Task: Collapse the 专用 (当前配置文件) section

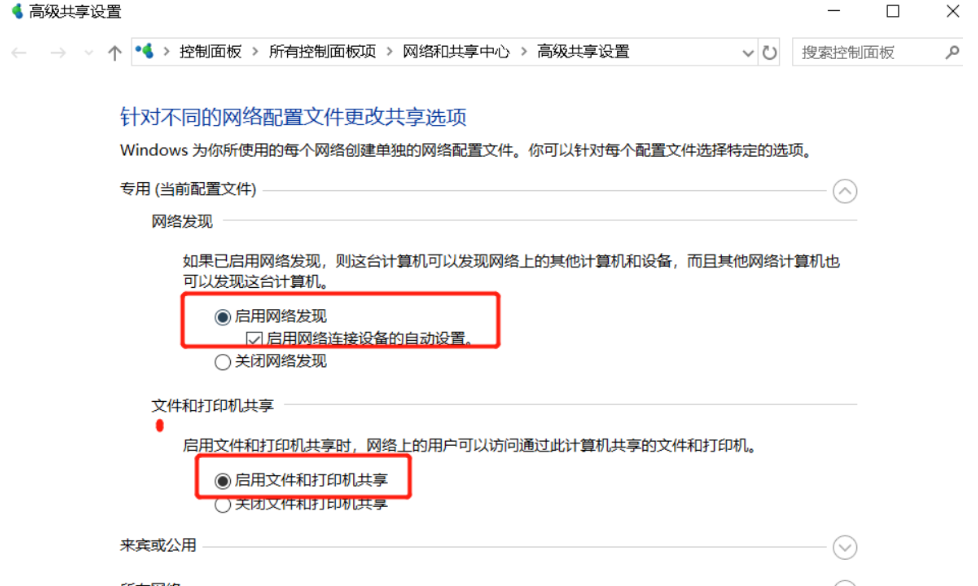Action: point(845,190)
